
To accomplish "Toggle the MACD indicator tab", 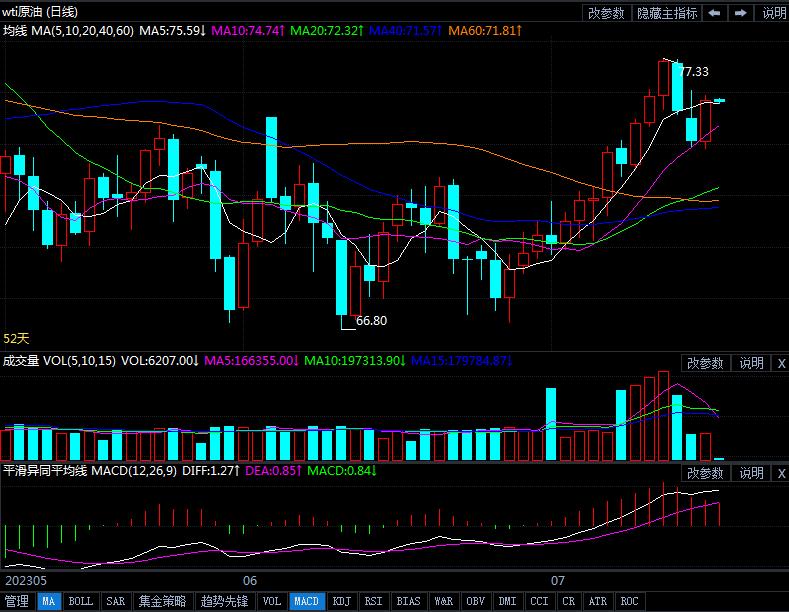I will click(x=306, y=602).
